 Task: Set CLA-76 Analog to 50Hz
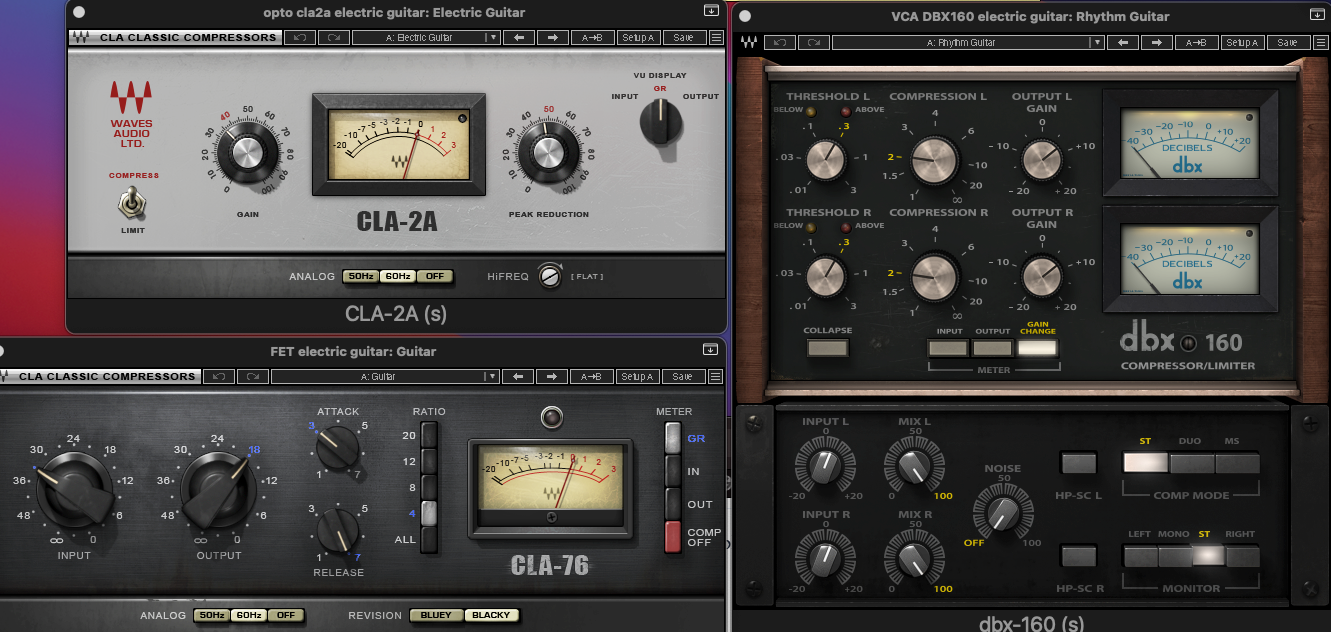211,615
